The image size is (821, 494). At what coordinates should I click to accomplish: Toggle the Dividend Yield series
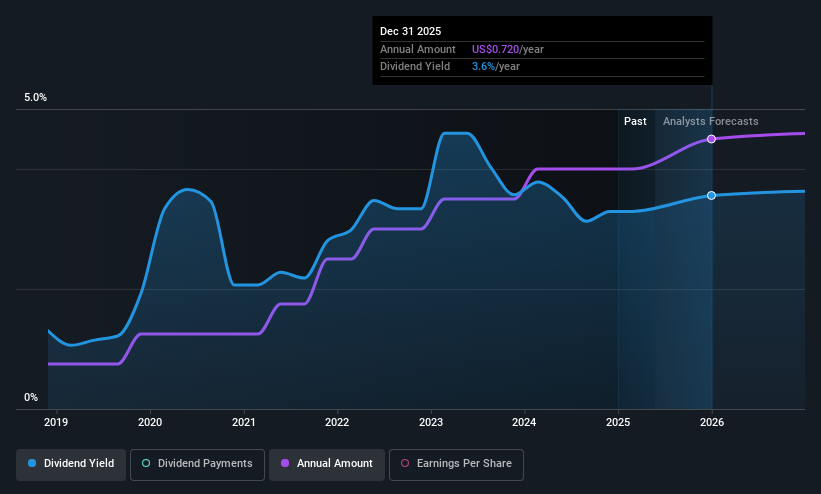pos(71,464)
